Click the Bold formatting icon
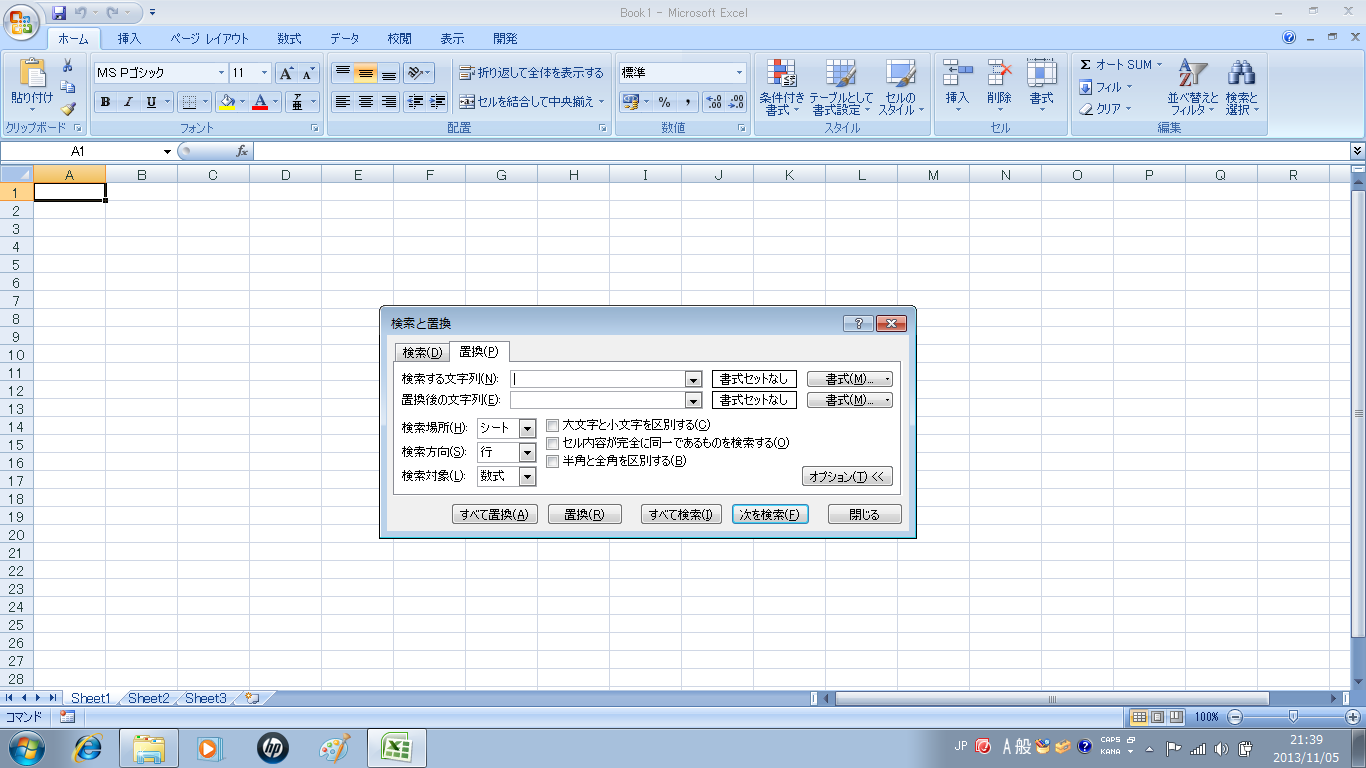This screenshot has width=1366, height=768. [x=105, y=102]
